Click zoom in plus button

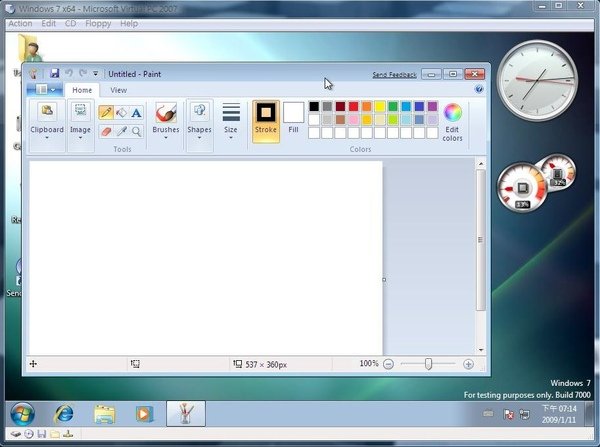(468, 364)
